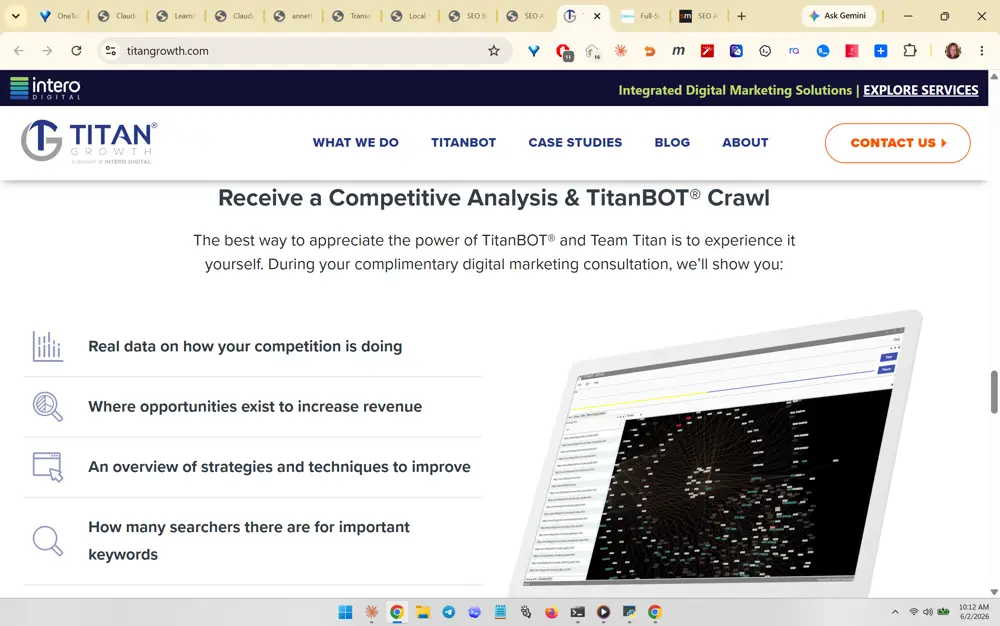The width and height of the screenshot is (1000, 626).
Task: Click the browser window cursor icon for strategies
Action: 48,467
